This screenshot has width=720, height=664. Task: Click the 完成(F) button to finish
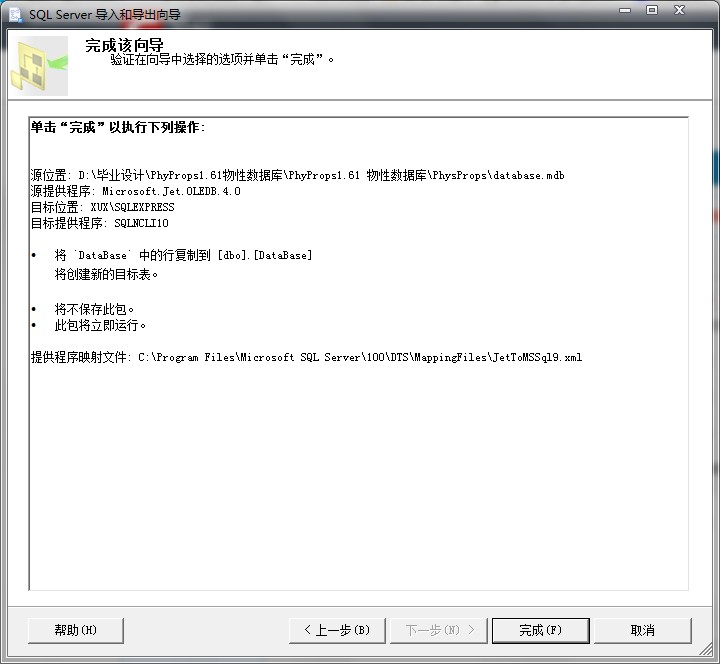(540, 630)
